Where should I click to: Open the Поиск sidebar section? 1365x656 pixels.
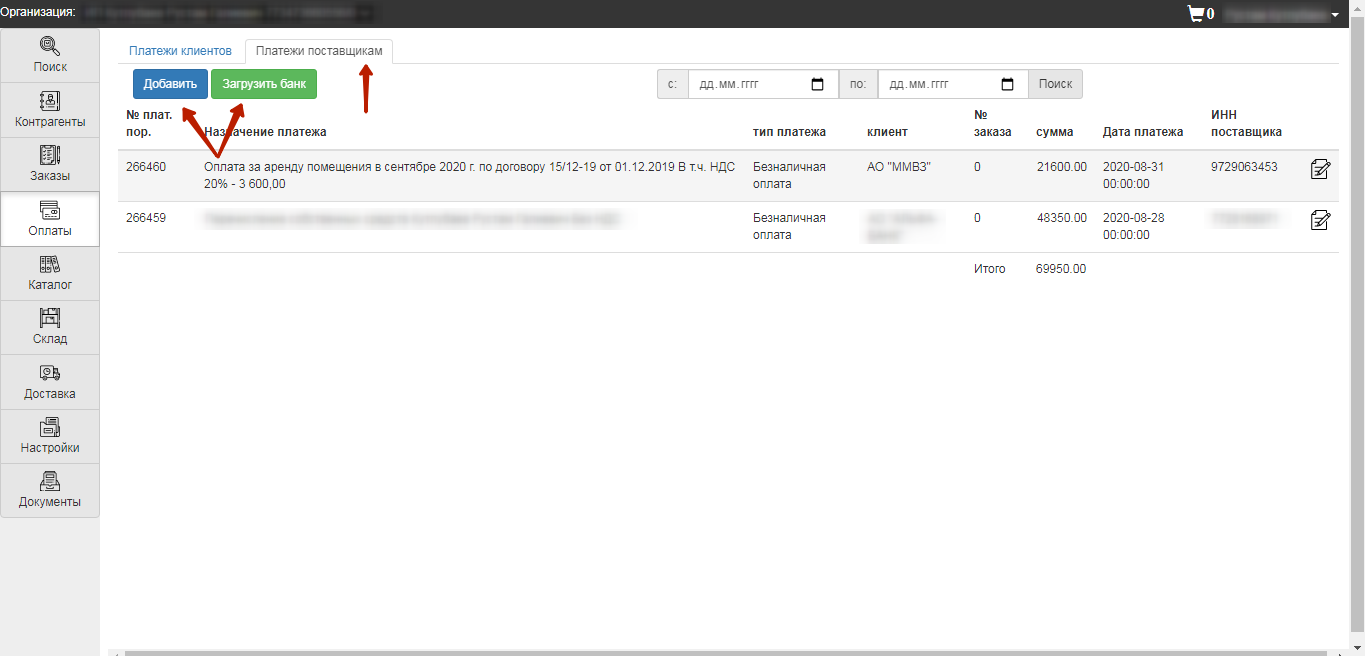click(x=50, y=56)
